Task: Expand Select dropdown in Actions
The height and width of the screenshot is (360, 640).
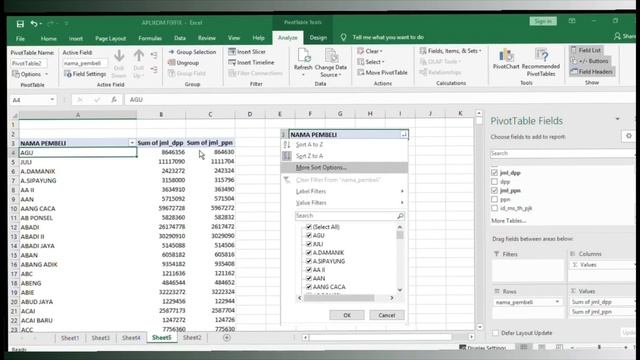Action: click(x=383, y=62)
